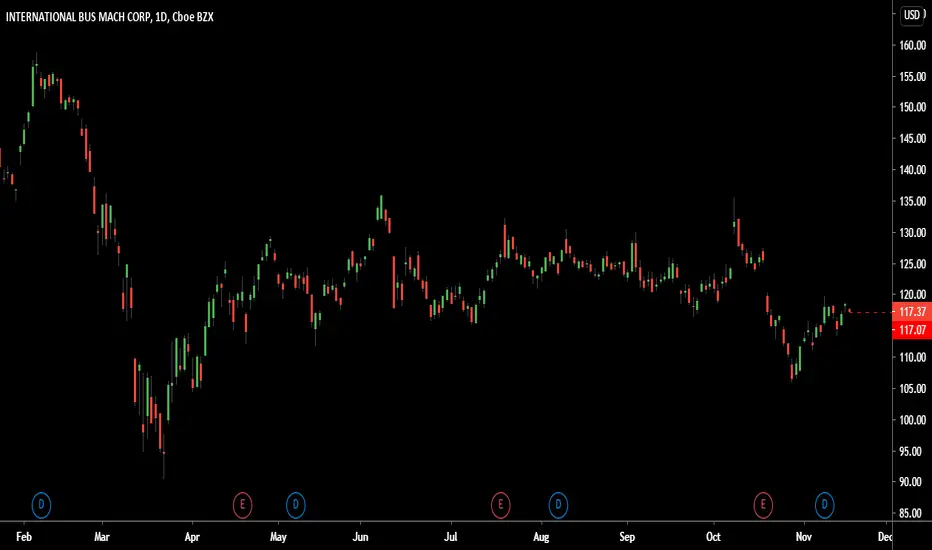Select the red 117.07 price label
This screenshot has height=550, width=932.
(x=912, y=329)
